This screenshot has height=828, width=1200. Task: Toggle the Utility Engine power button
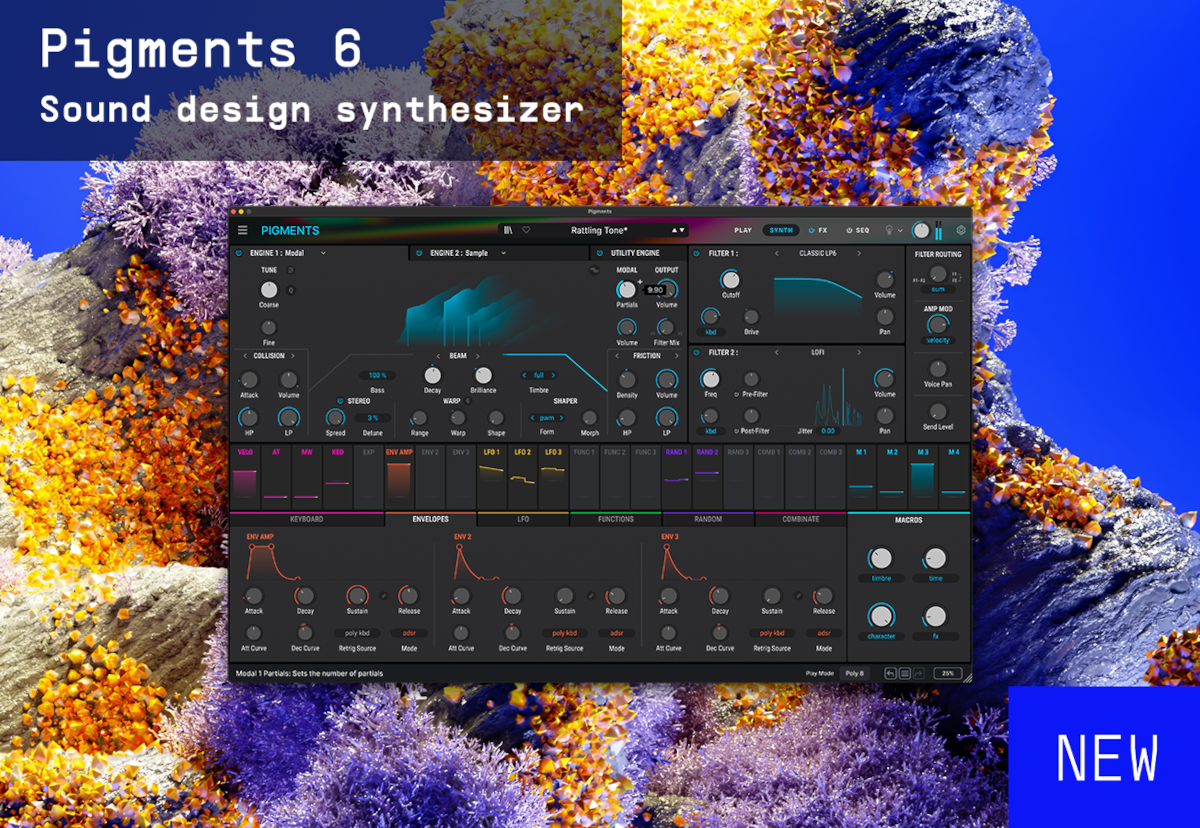[x=600, y=253]
